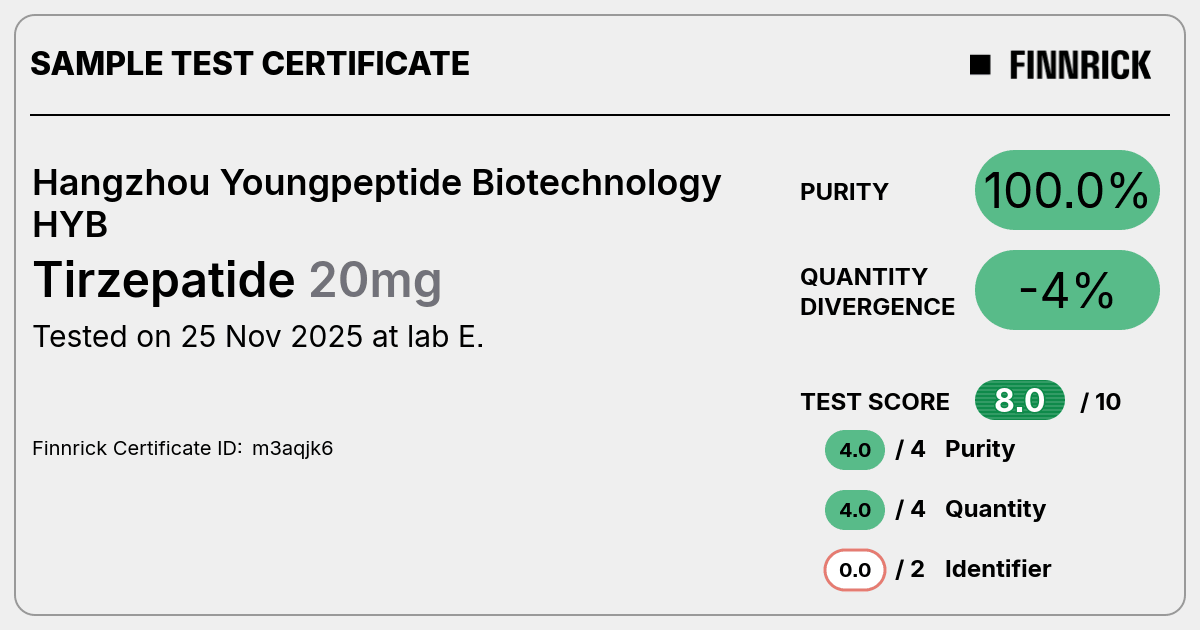Select the -4% quantity divergence badge
Image resolution: width=1200 pixels, height=630 pixels.
point(1067,290)
